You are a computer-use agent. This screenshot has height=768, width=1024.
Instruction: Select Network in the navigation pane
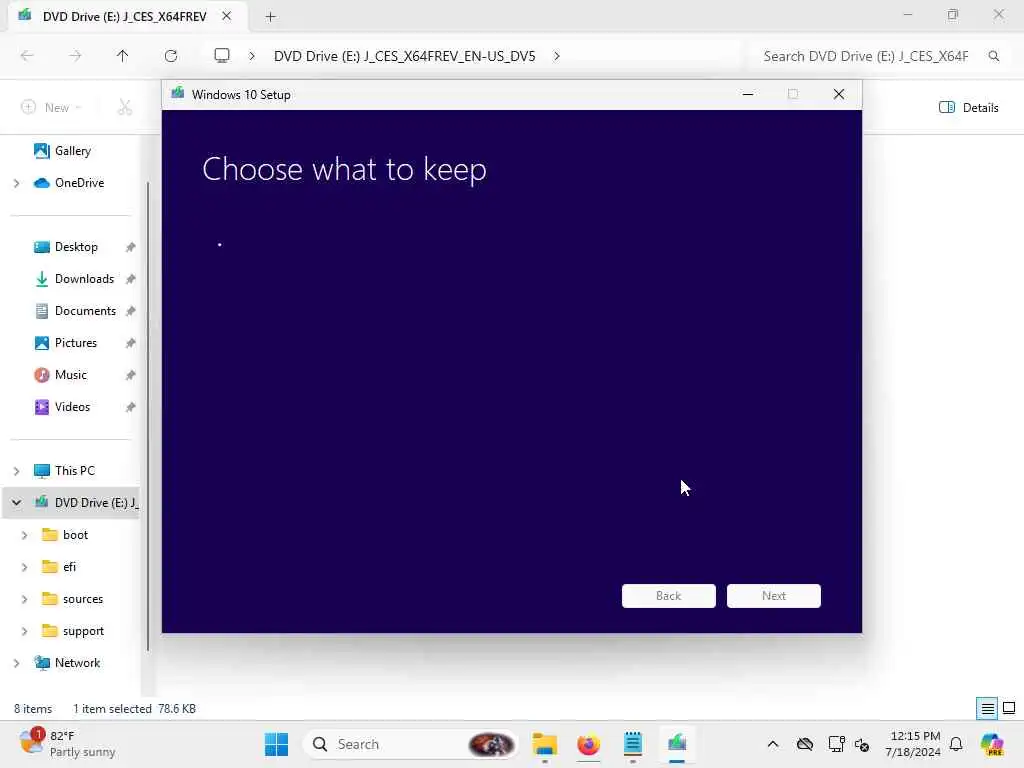pos(76,663)
